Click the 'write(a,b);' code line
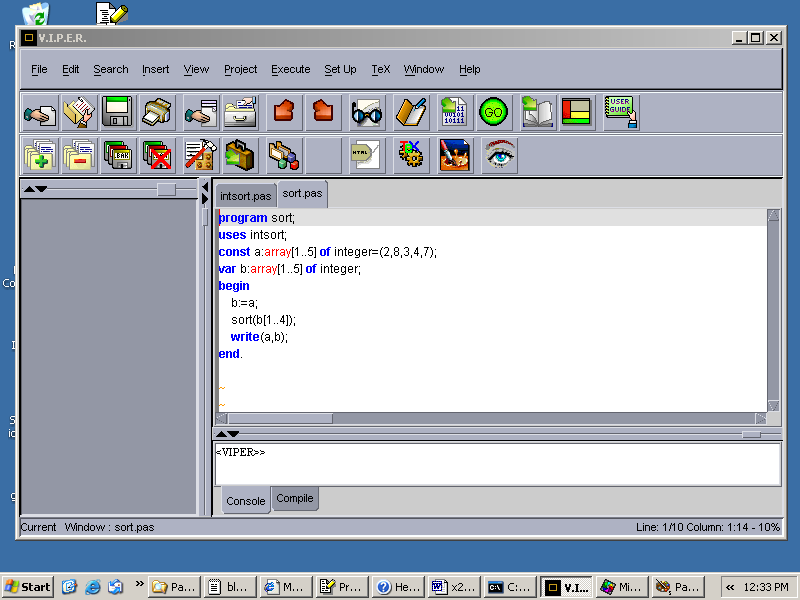The height and width of the screenshot is (600, 800). tap(259, 337)
